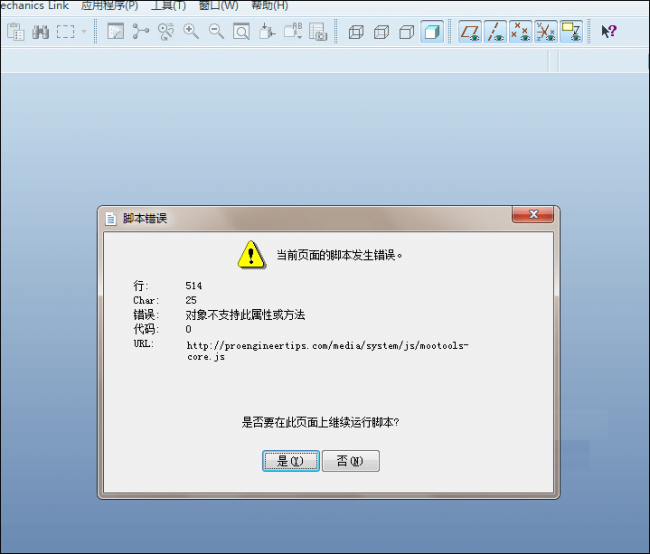The width and height of the screenshot is (650, 554).
Task: Toggle datum points display
Action: pyautogui.click(x=521, y=32)
